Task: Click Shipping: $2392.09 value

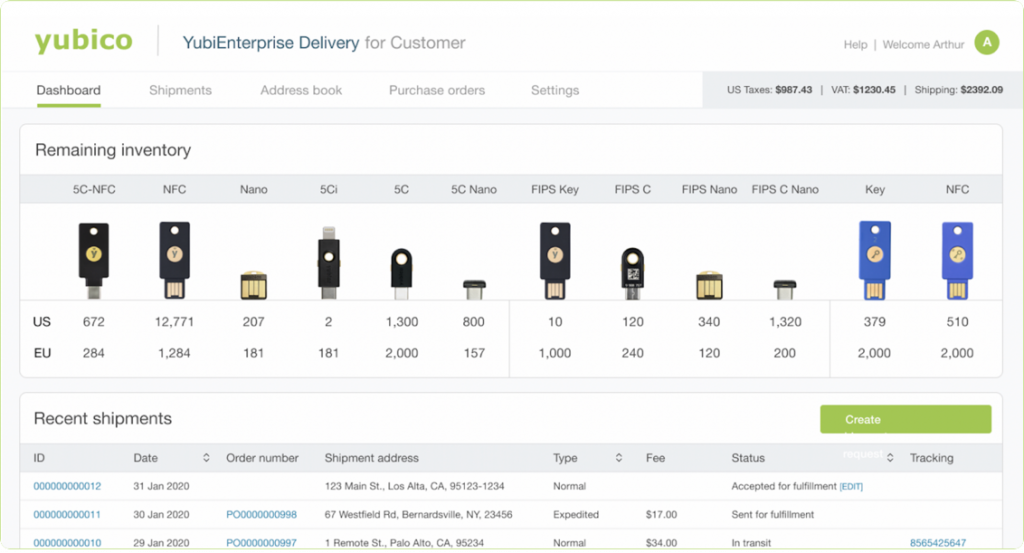Action: pyautogui.click(x=959, y=90)
